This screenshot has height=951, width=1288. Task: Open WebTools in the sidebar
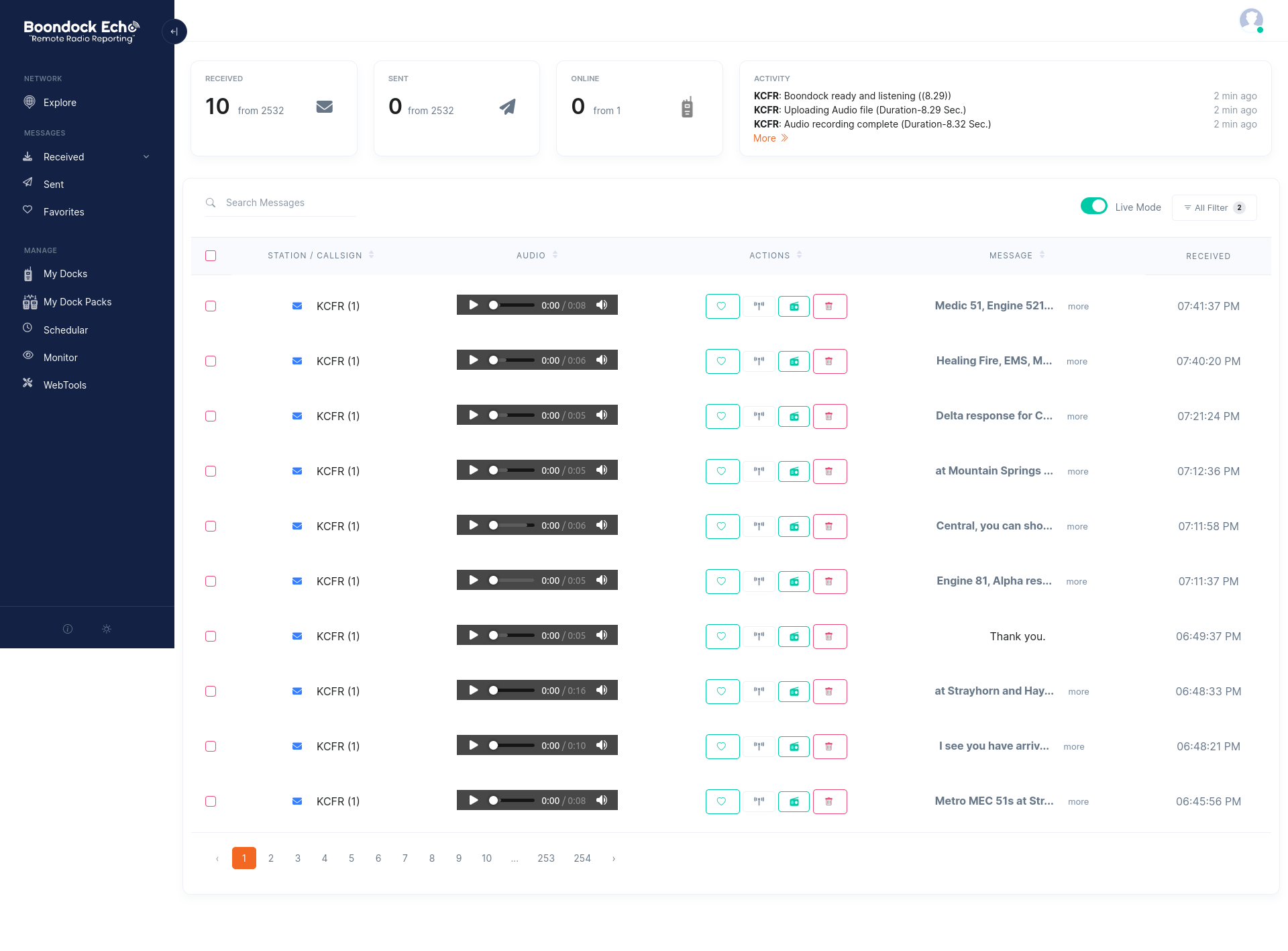pos(64,385)
